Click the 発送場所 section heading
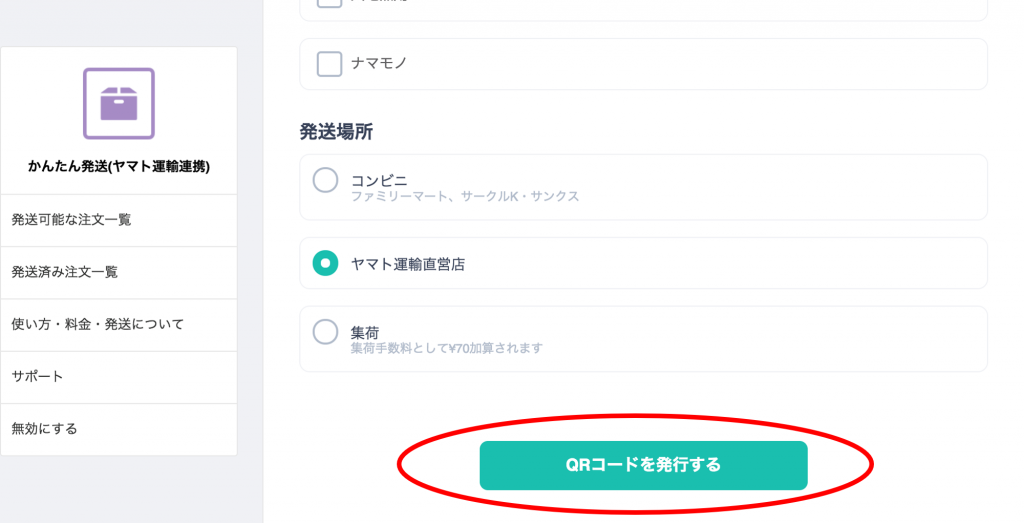 click(336, 132)
